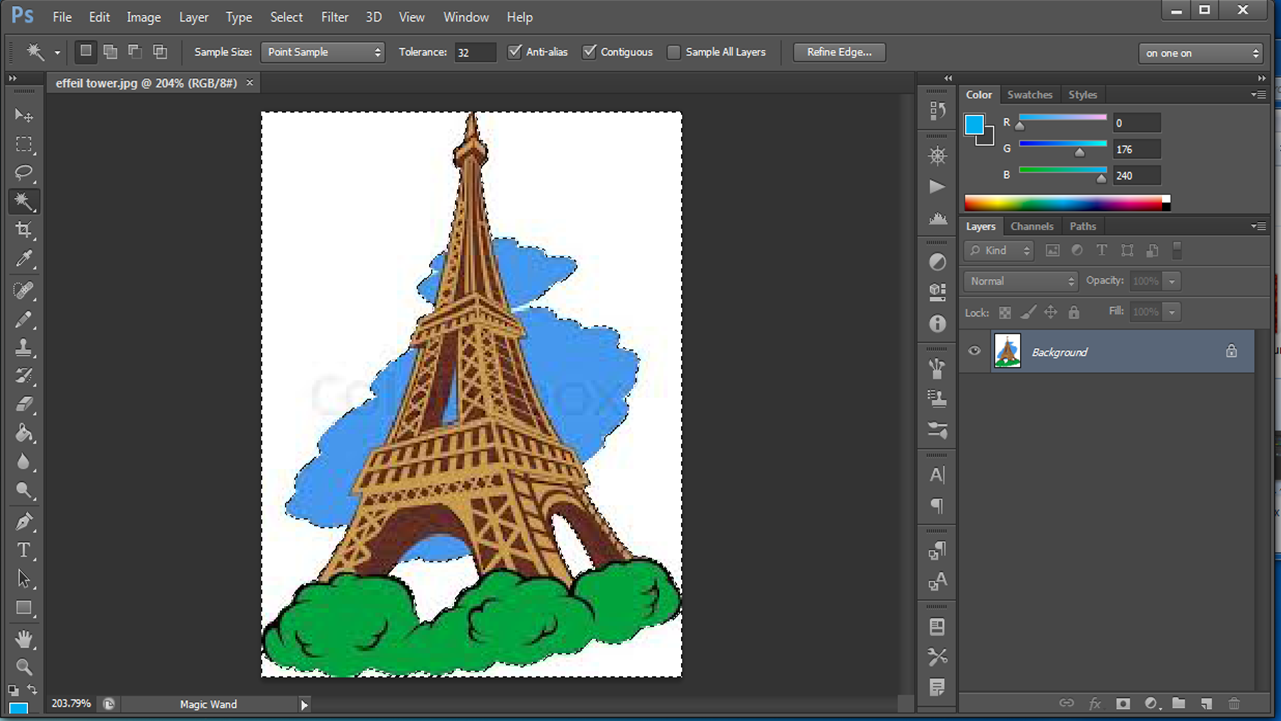Enable the Anti-alias option

515,51
